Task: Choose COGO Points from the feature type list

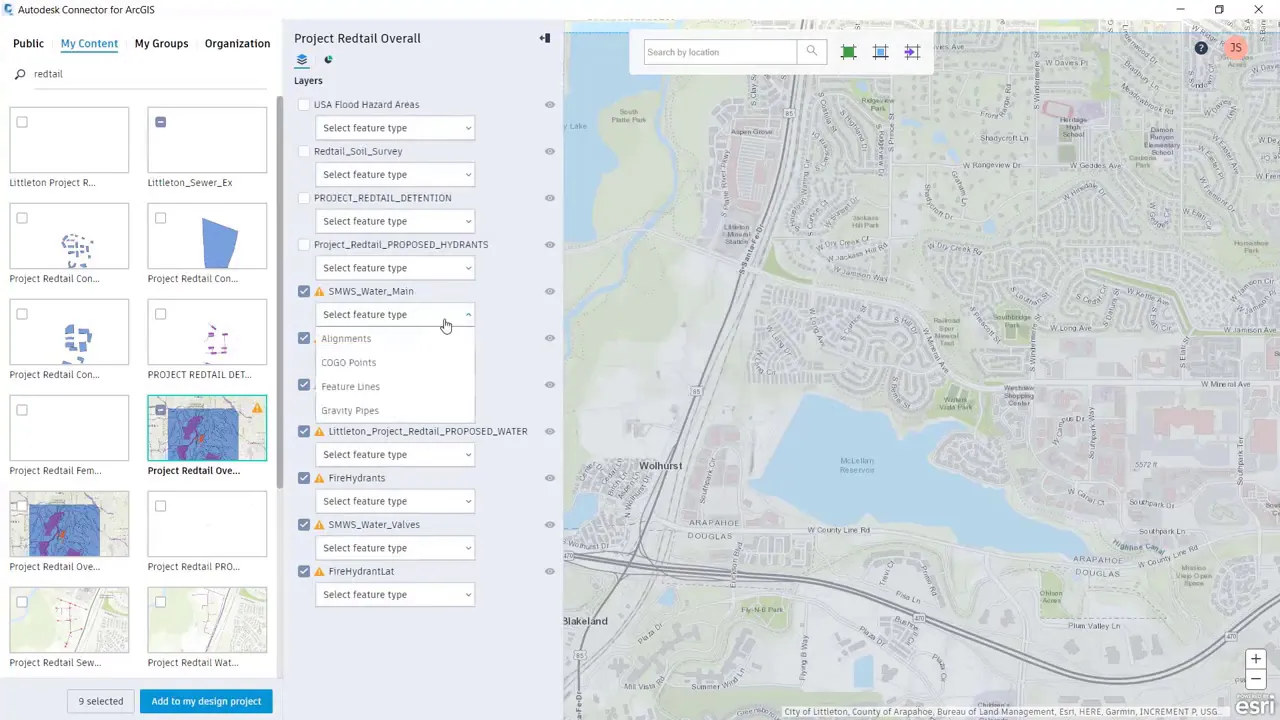Action: (x=395, y=363)
